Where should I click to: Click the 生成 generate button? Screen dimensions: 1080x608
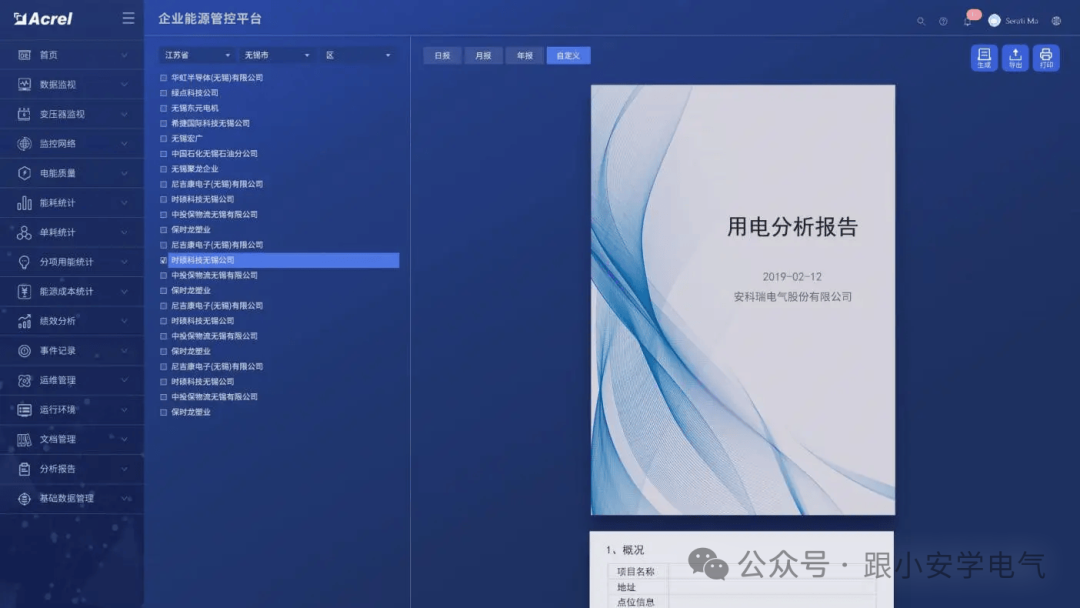983,57
